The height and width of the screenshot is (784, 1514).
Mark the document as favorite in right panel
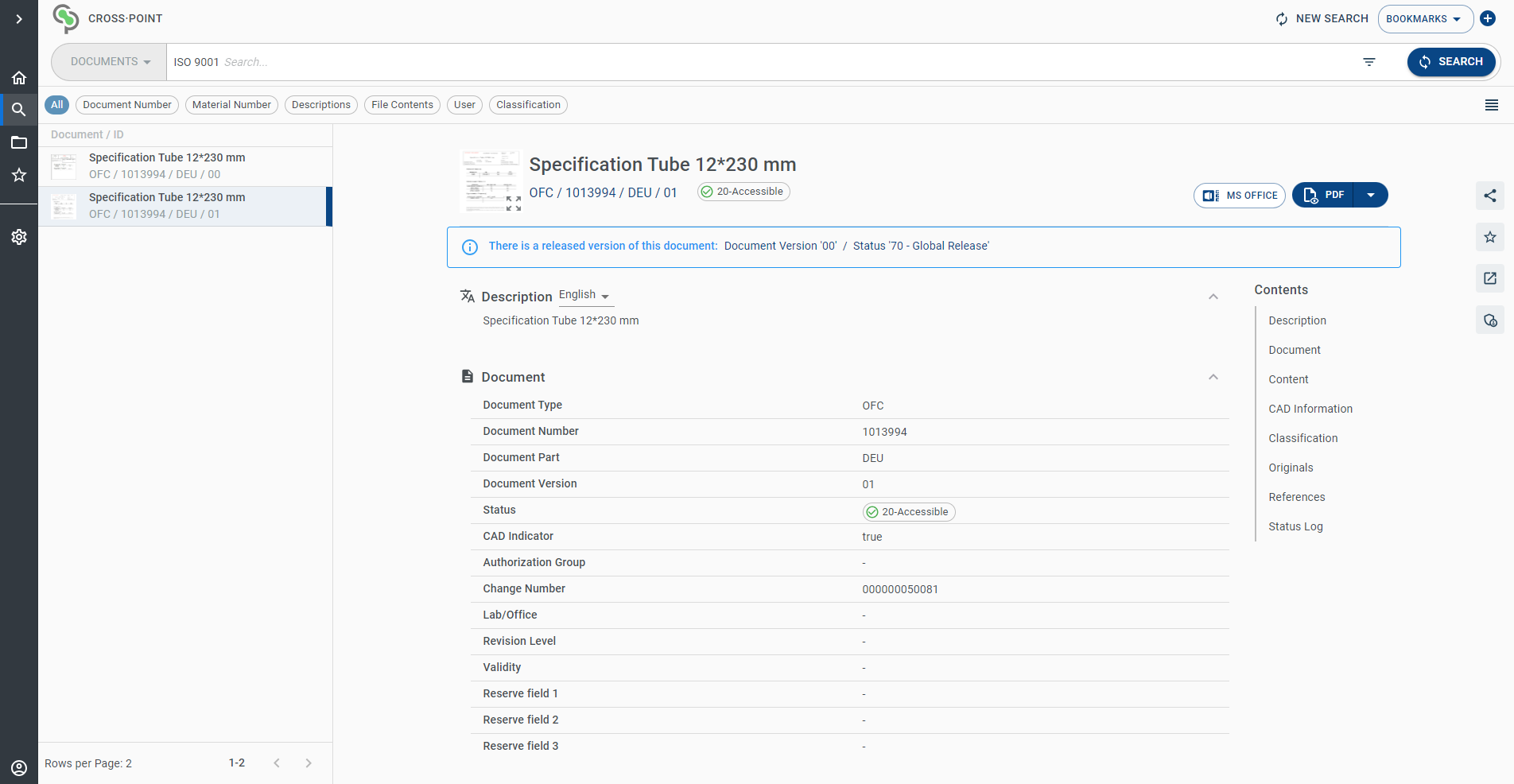1490,237
